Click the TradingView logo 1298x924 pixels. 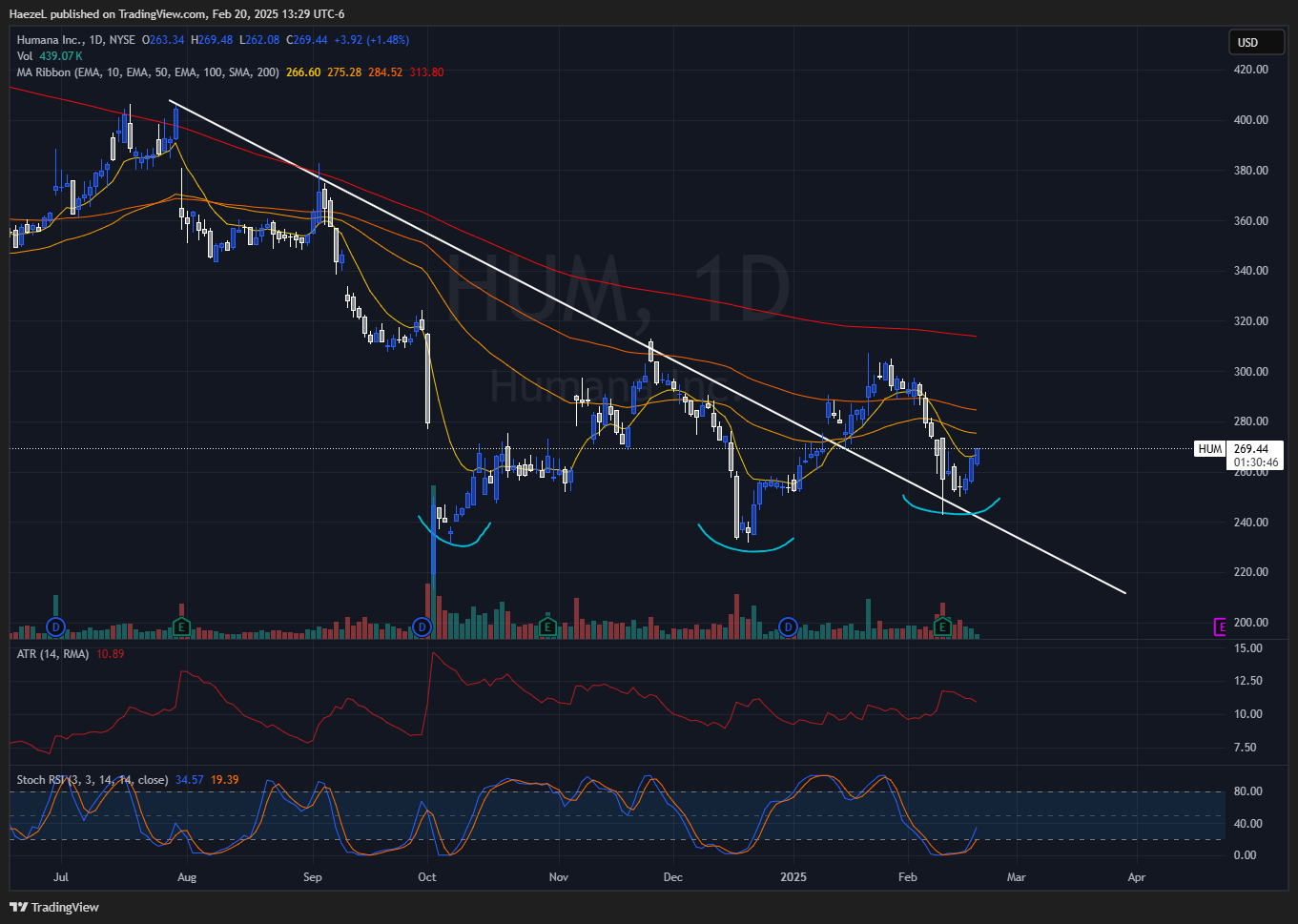pyautogui.click(x=54, y=907)
